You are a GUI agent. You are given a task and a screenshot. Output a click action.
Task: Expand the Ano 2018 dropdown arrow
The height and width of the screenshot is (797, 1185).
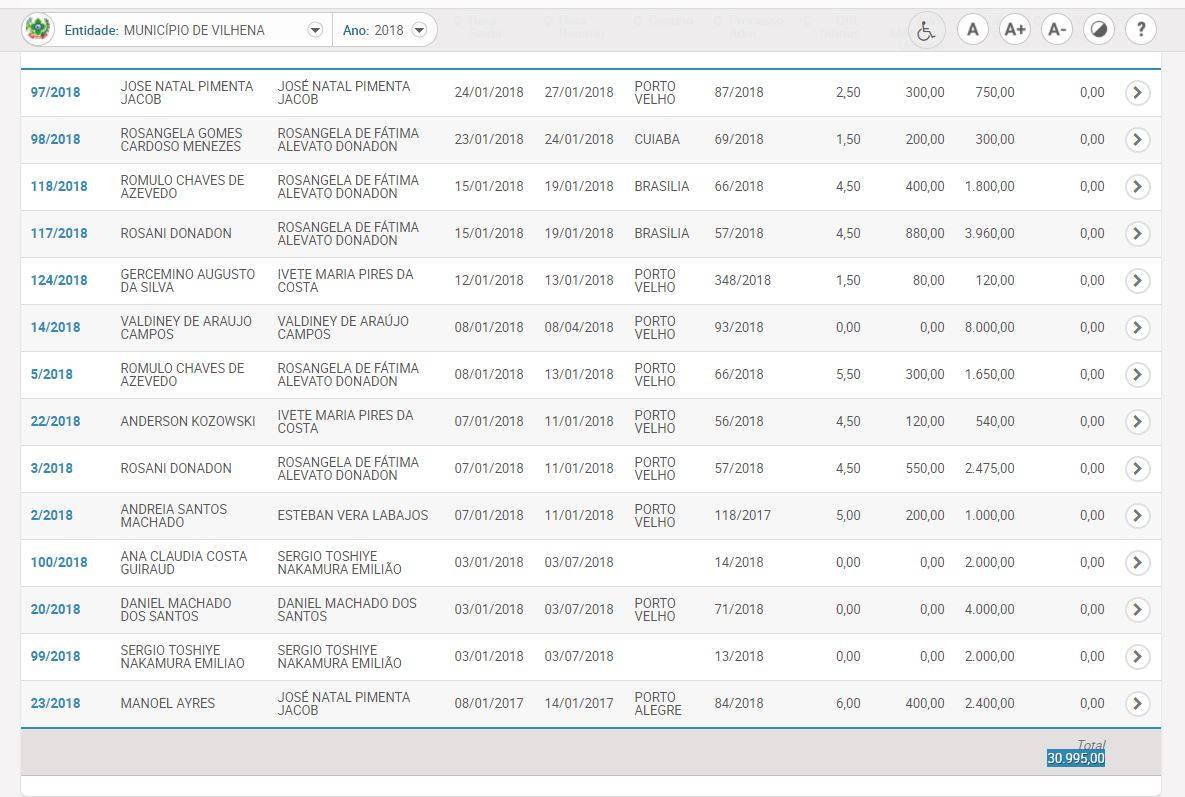[x=419, y=30]
